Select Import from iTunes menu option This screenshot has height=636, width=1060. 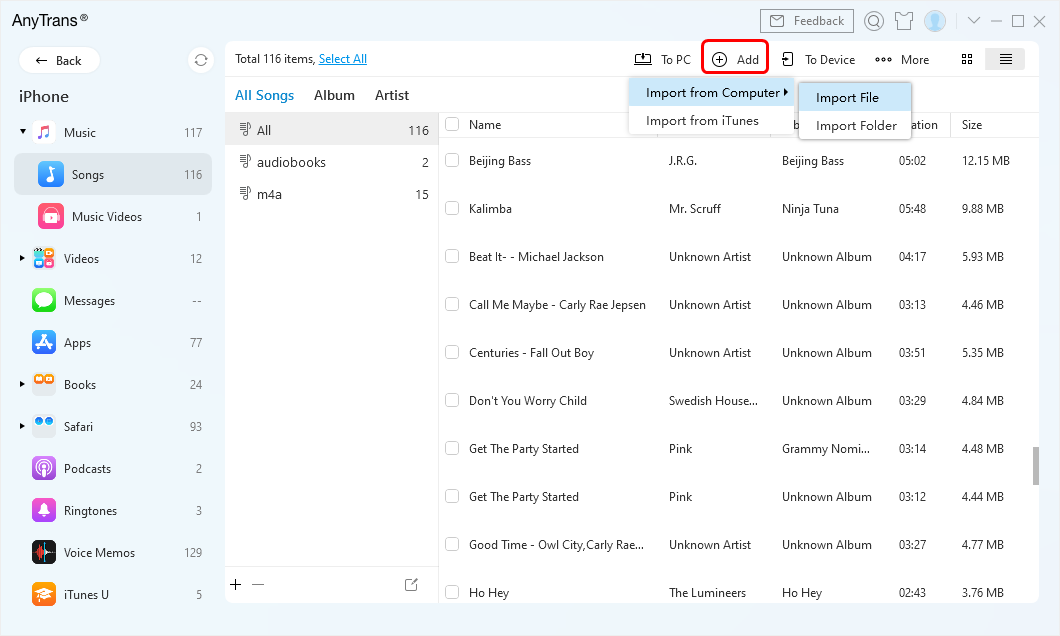[702, 121]
